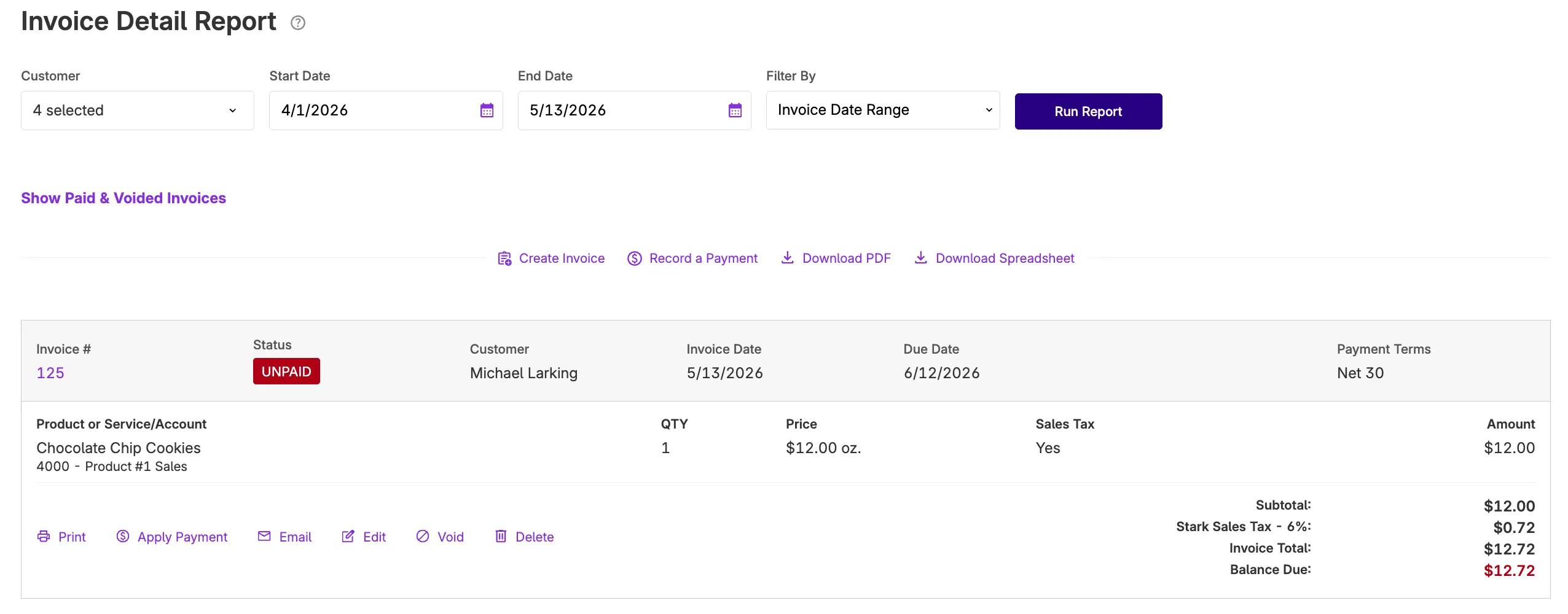1568x614 pixels.
Task: Click the Sales Tax value Yes
Action: 1048,448
